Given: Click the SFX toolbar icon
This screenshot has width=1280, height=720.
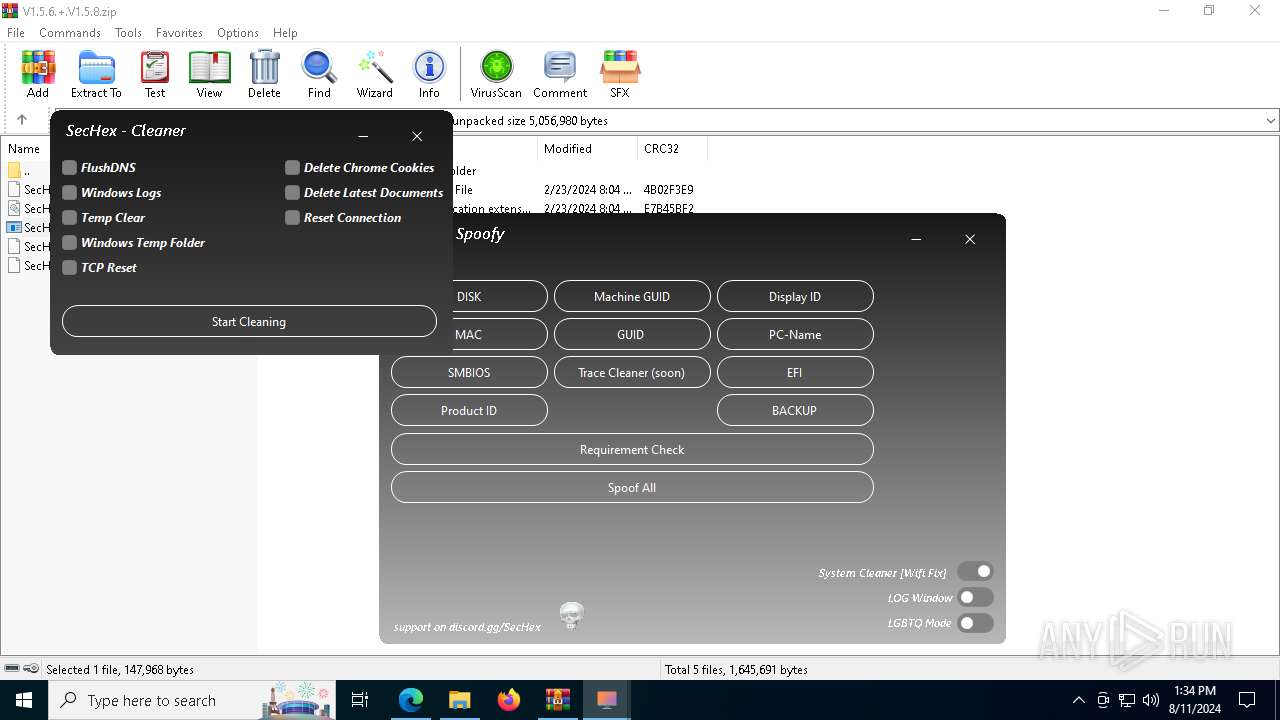Looking at the screenshot, I should (620, 75).
